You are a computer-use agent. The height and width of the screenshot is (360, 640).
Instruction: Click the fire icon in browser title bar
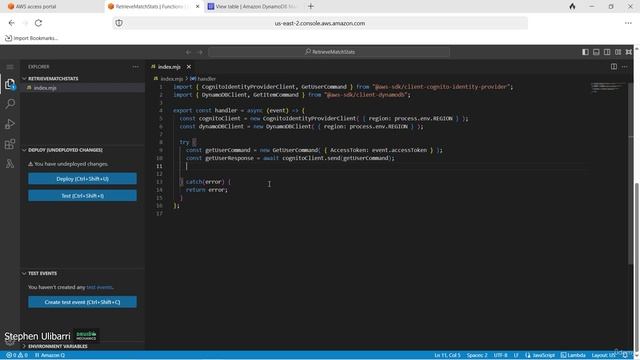(x=572, y=7)
